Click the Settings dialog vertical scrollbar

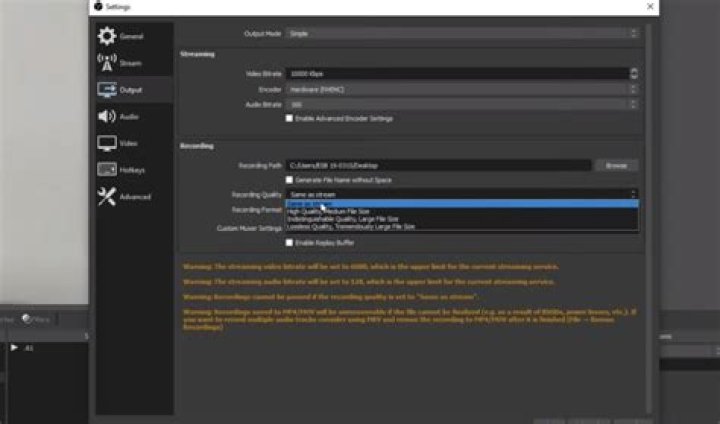coord(648,218)
